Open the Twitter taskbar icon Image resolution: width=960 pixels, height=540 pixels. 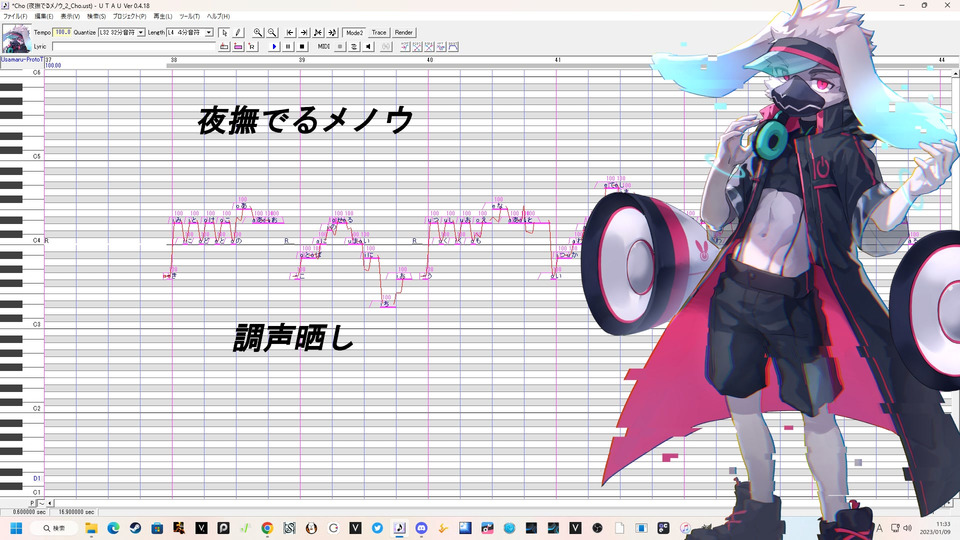click(x=377, y=528)
